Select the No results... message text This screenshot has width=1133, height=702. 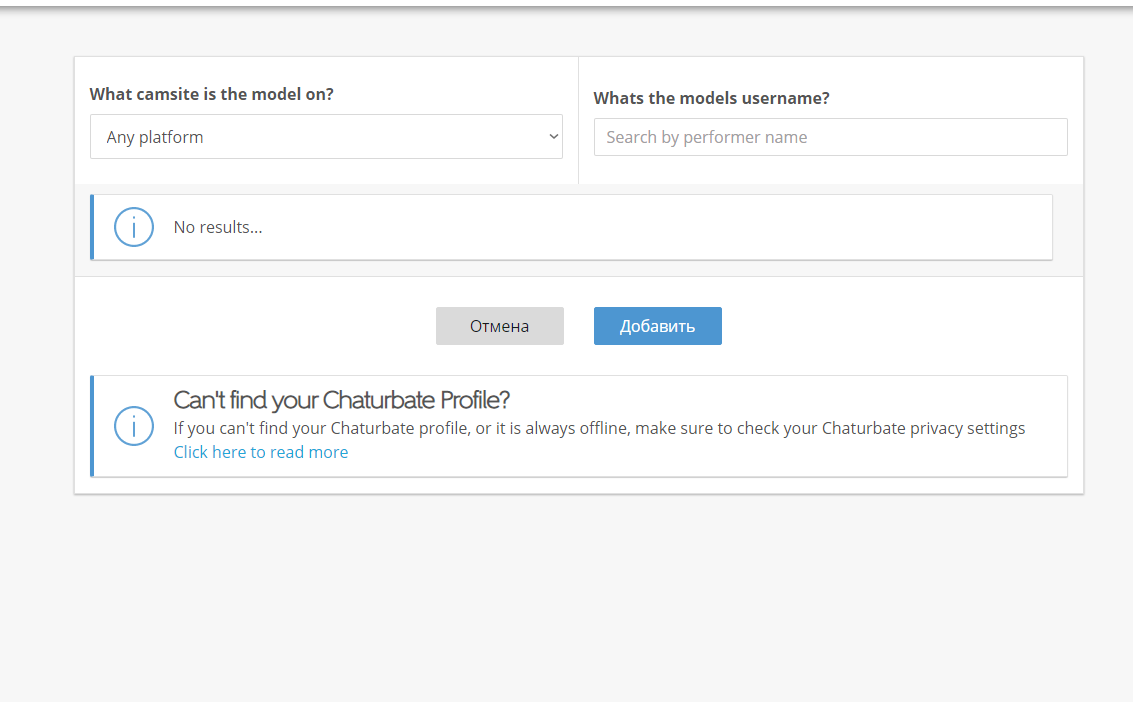pos(218,227)
